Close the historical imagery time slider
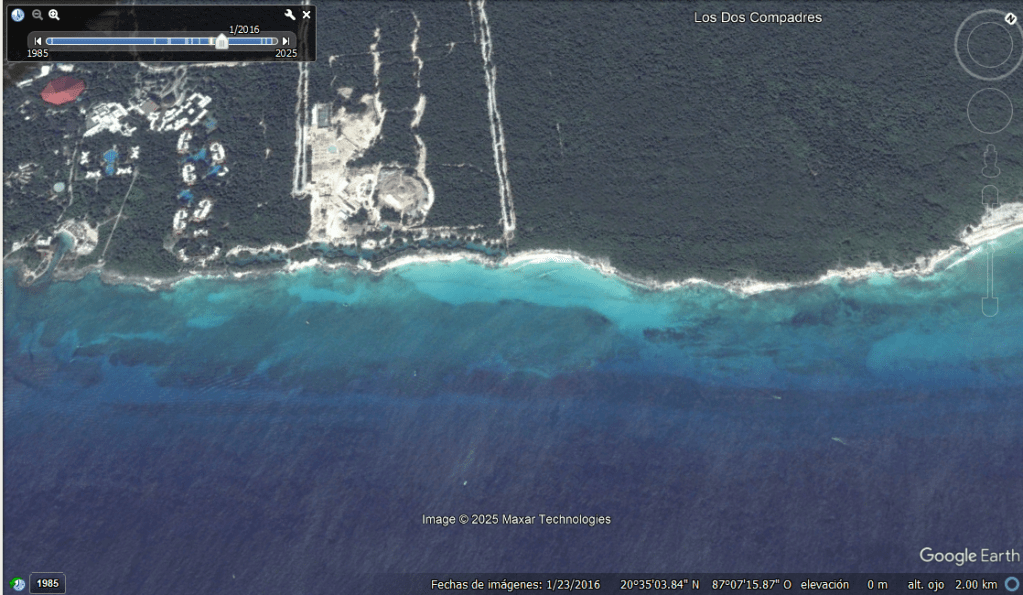Viewport: 1023px width, 595px height. pos(306,15)
